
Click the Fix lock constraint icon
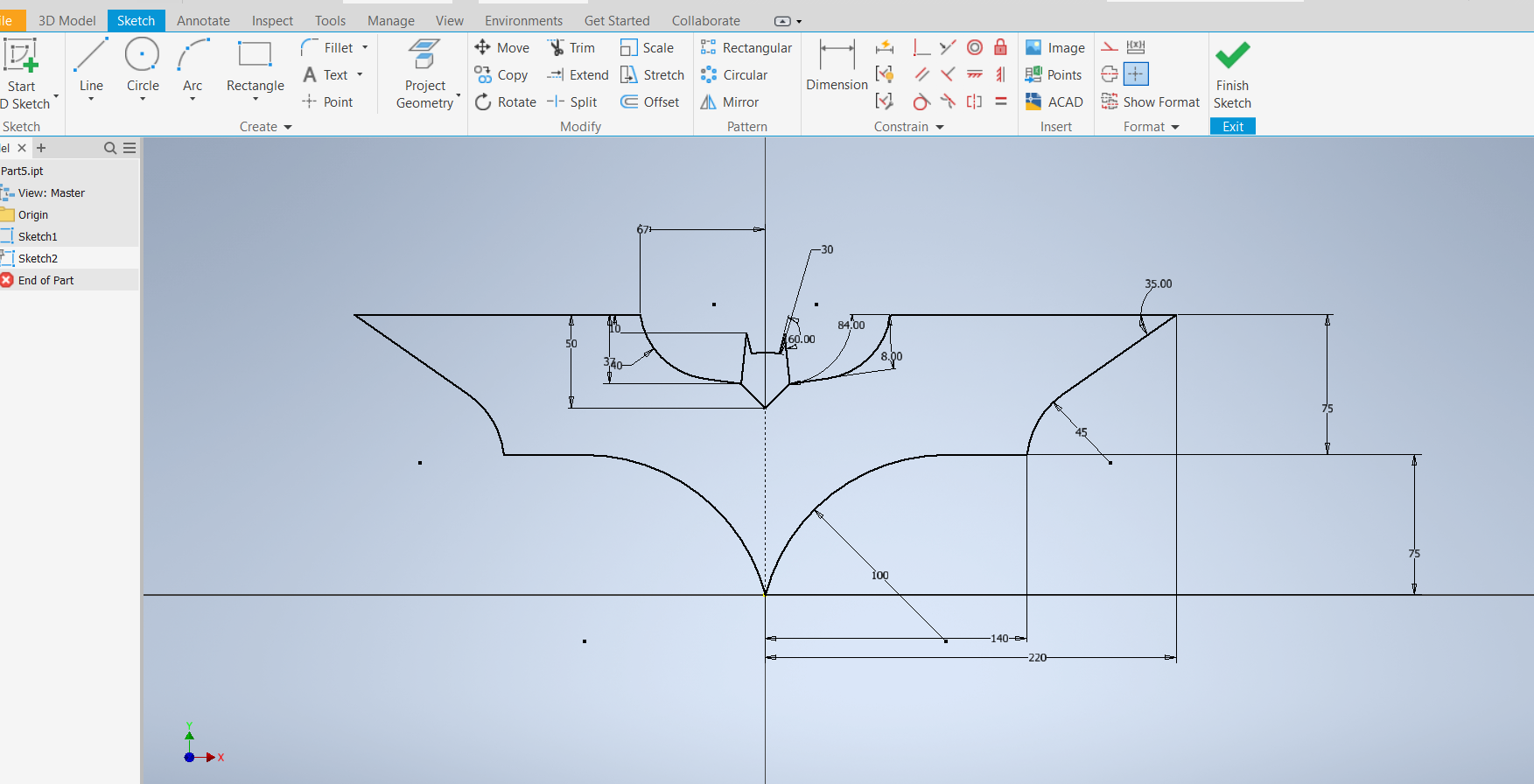click(x=1000, y=47)
